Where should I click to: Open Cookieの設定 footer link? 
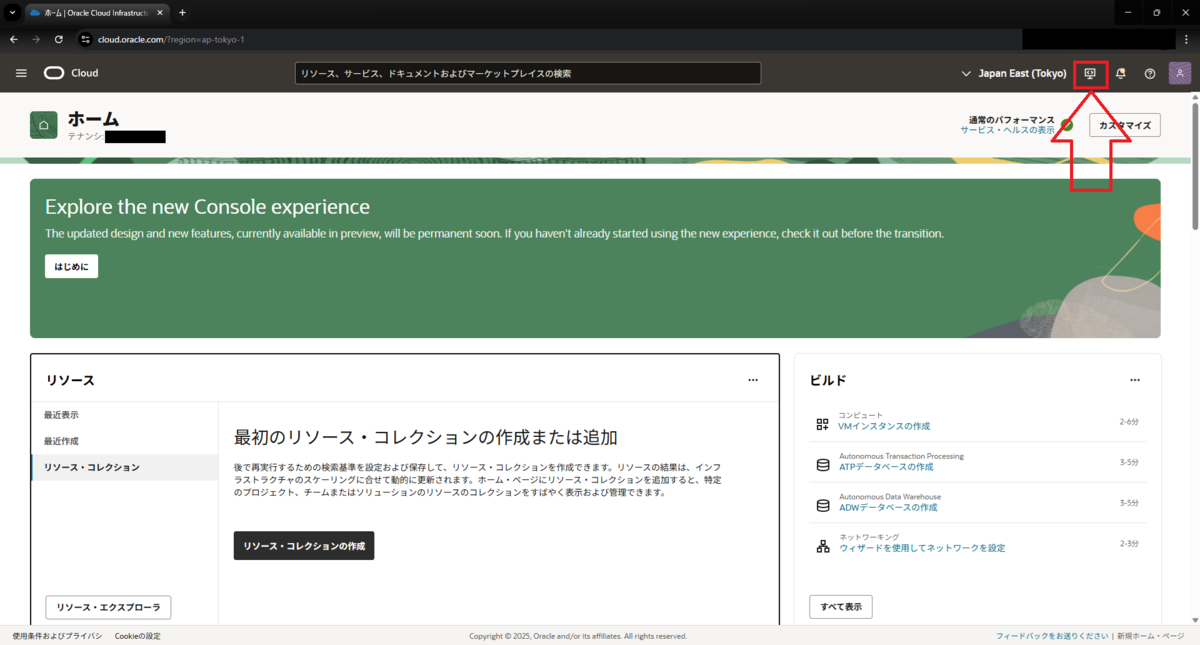(137, 636)
